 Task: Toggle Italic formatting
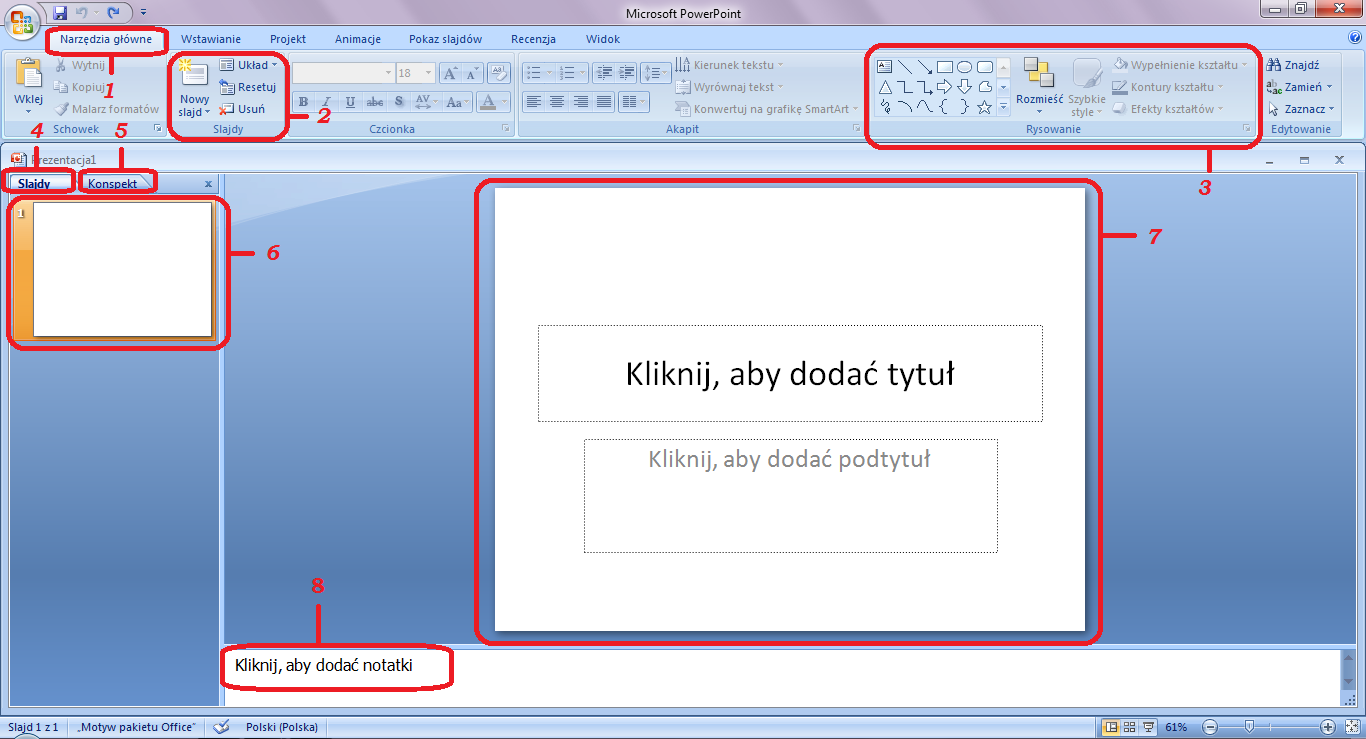(327, 102)
